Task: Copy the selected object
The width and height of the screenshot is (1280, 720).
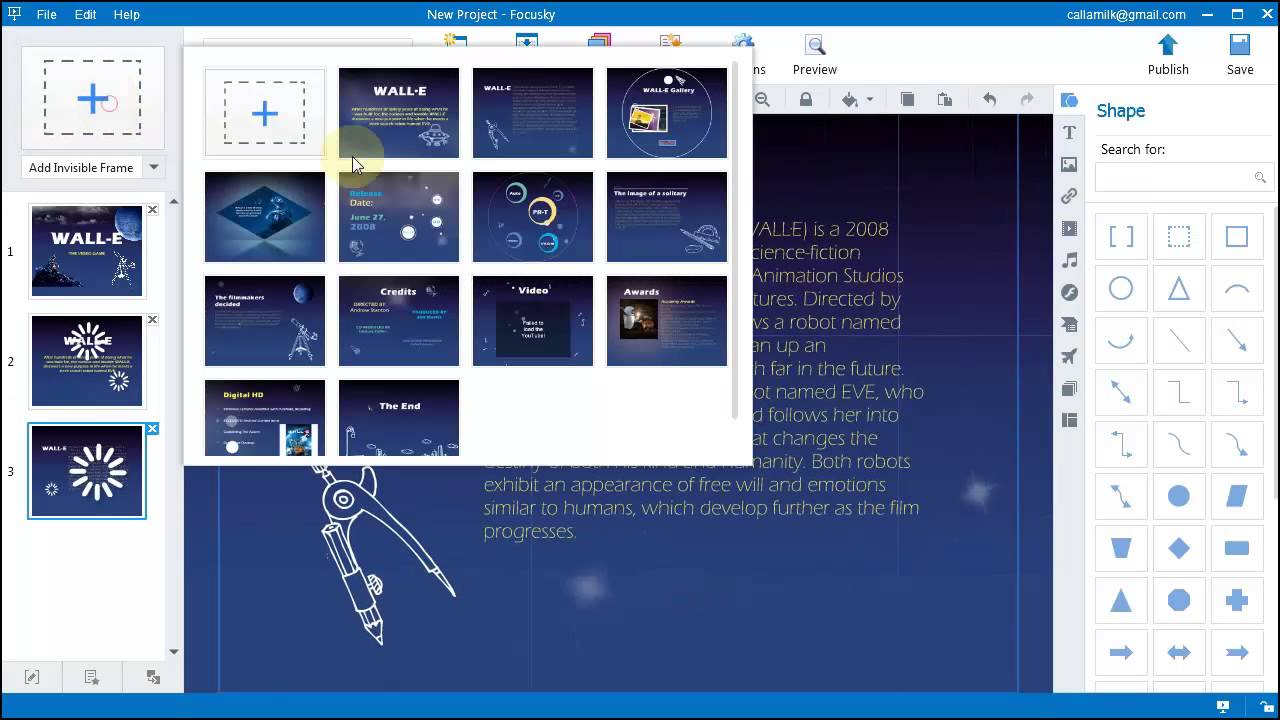Action: coord(907,100)
